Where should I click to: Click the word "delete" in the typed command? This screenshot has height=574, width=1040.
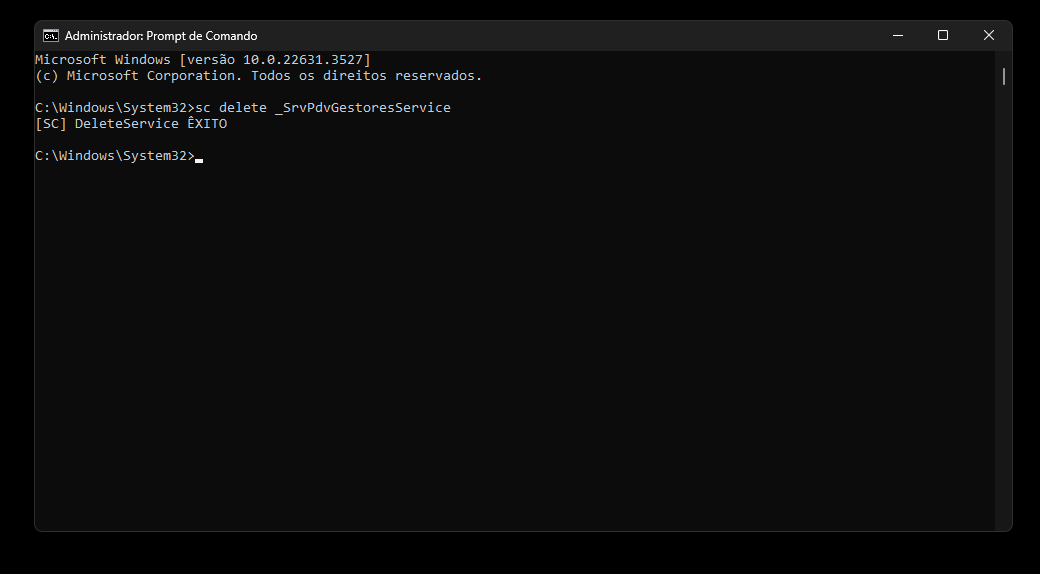[x=243, y=107]
